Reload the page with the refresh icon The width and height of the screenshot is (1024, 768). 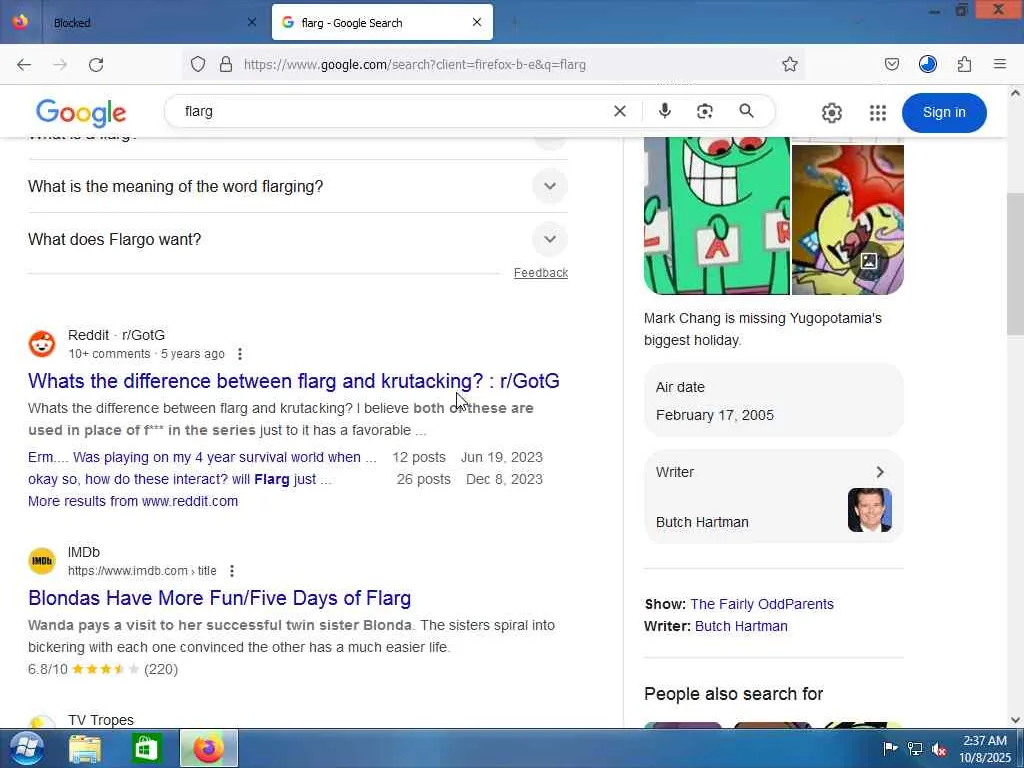pyautogui.click(x=96, y=65)
